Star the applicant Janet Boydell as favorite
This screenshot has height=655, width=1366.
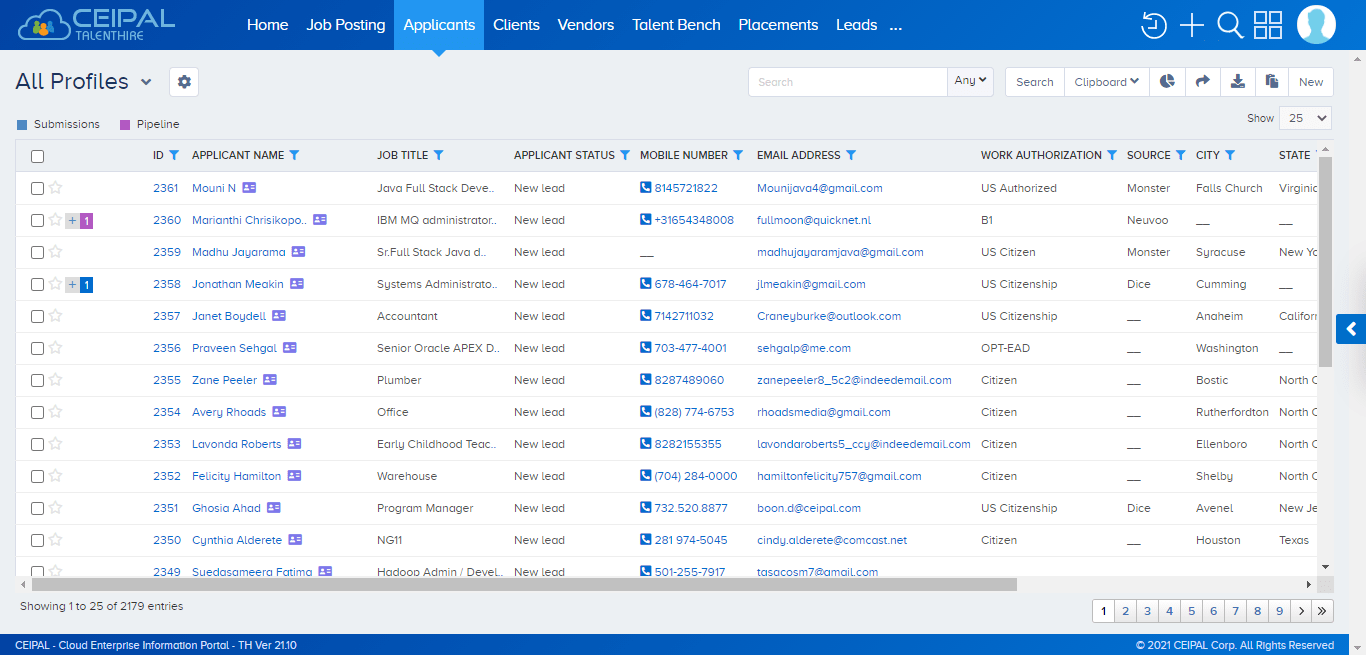click(57, 315)
